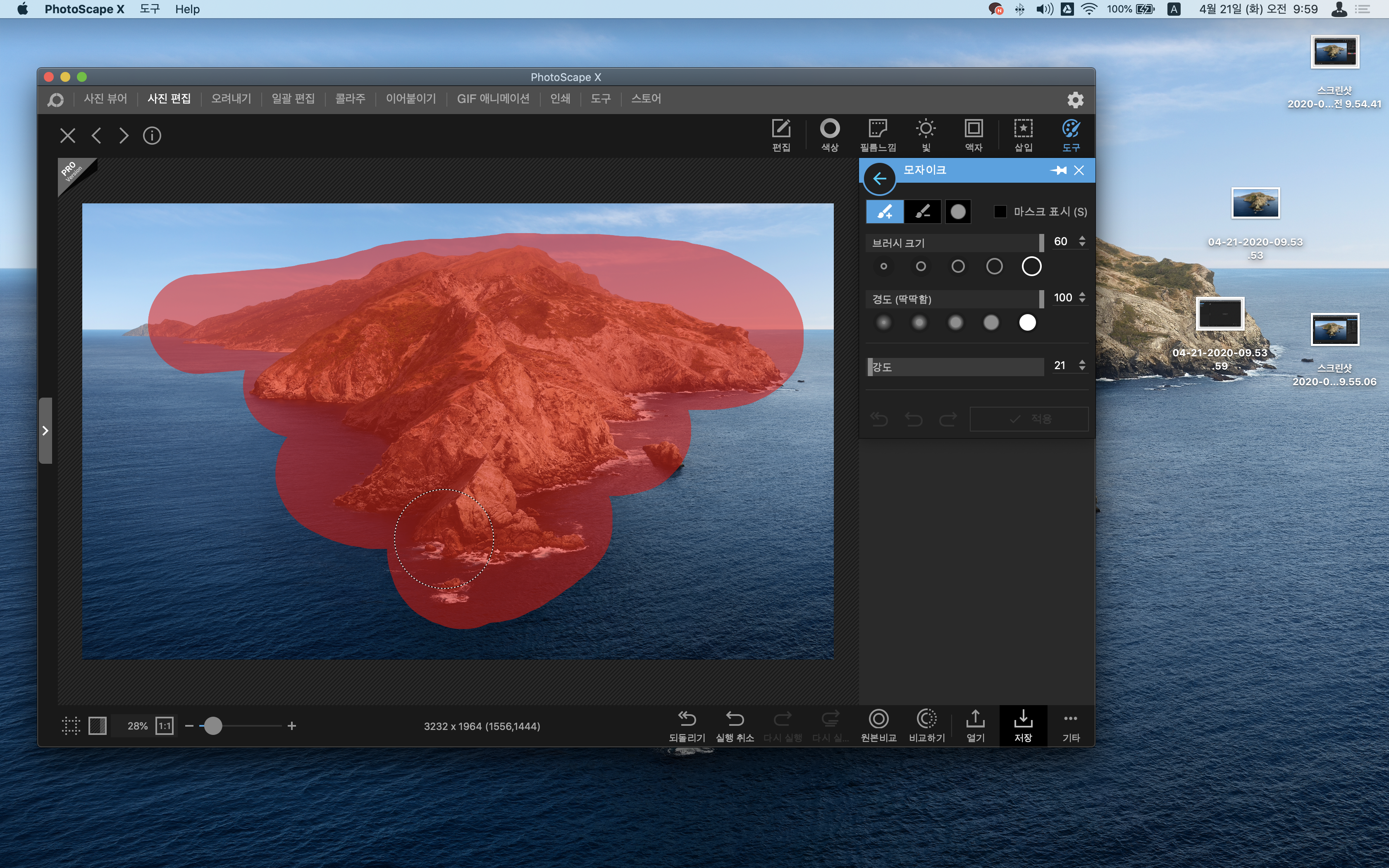
Task: Go back with the 모자이크 panel arrow
Action: (x=879, y=179)
